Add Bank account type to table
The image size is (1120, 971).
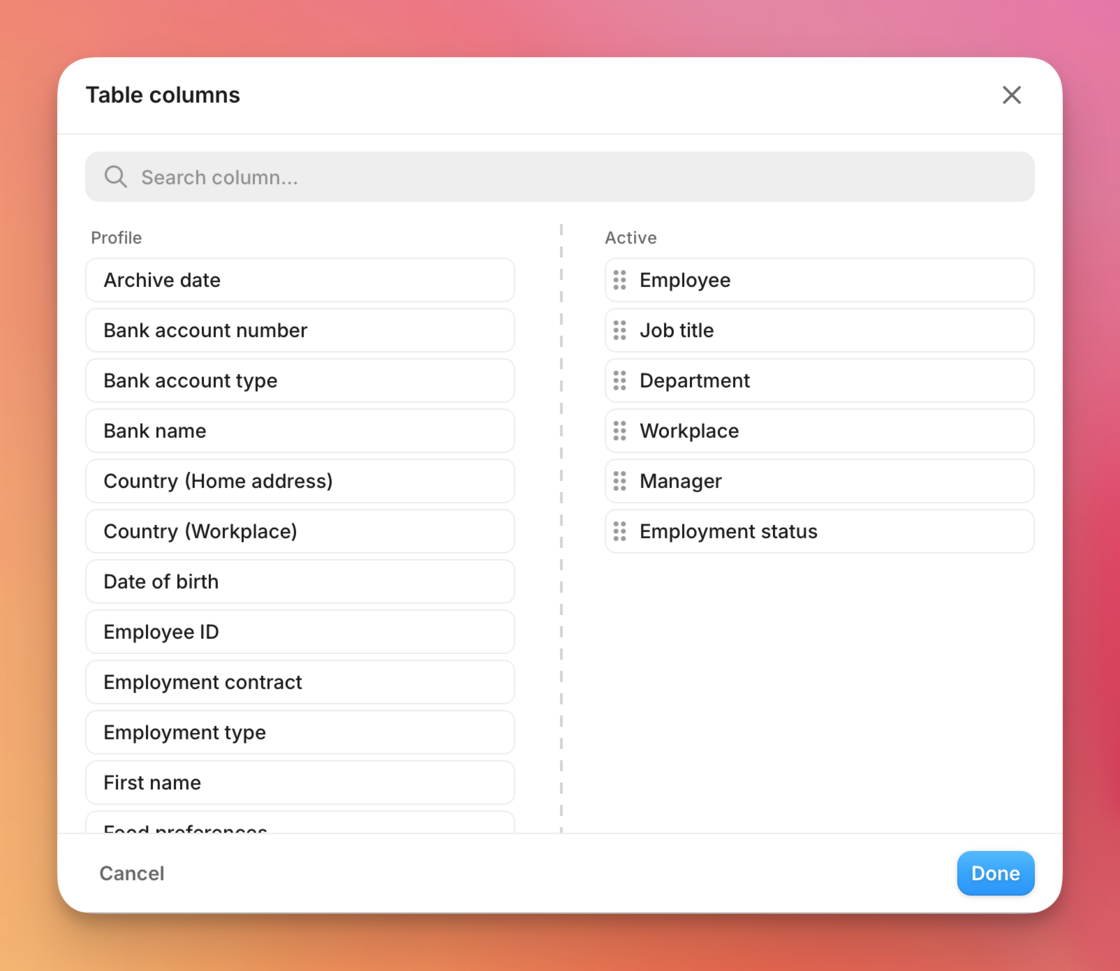click(300, 381)
